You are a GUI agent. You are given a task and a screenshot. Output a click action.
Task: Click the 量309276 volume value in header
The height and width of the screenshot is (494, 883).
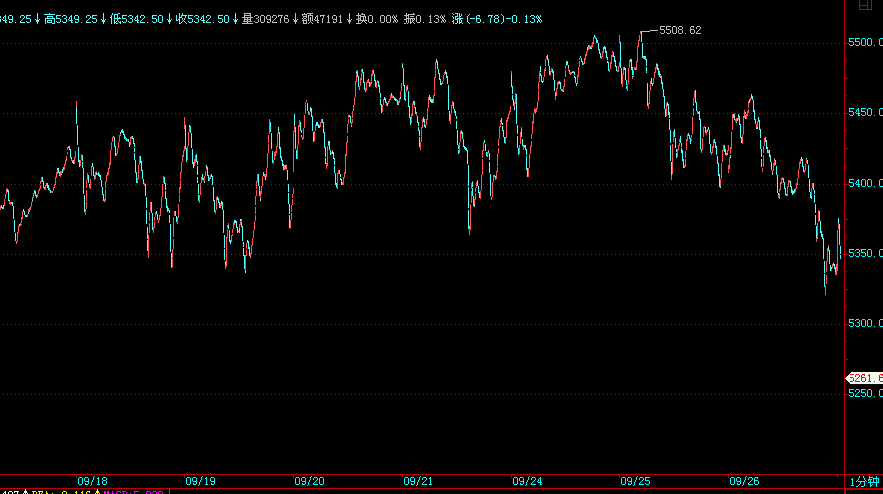tap(265, 19)
